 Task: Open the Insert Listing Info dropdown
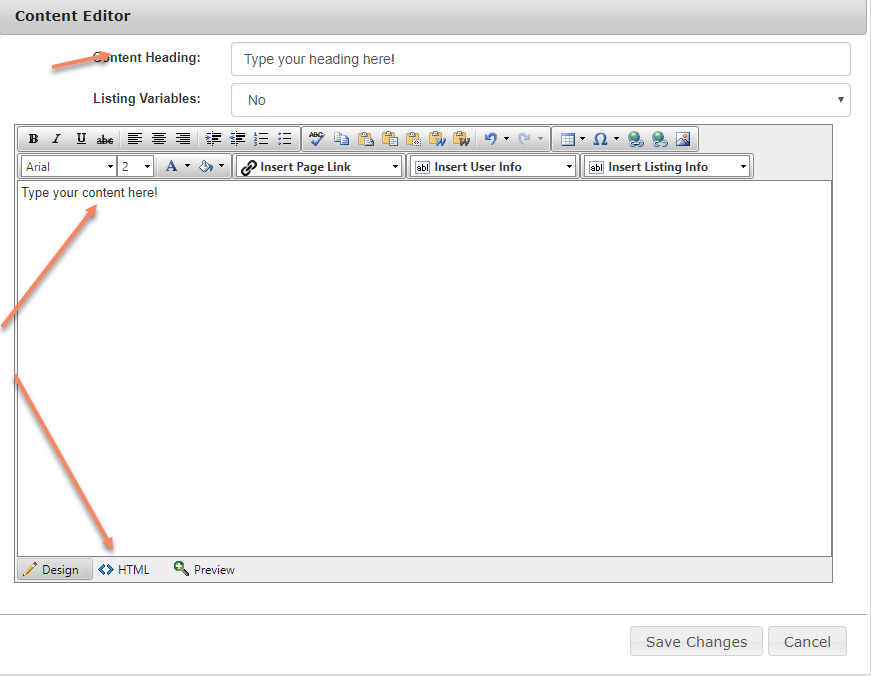666,167
